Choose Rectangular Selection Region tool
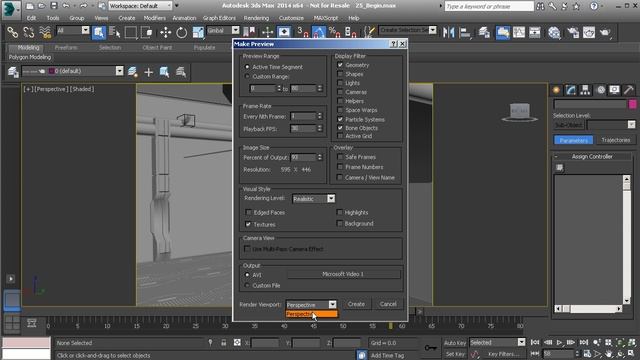640x360 pixels. point(131,32)
